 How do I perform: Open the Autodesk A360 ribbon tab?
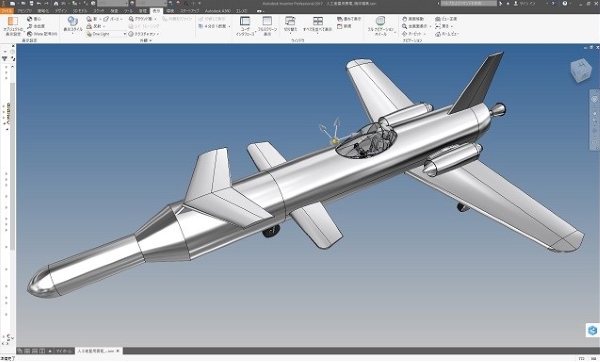[x=218, y=11]
